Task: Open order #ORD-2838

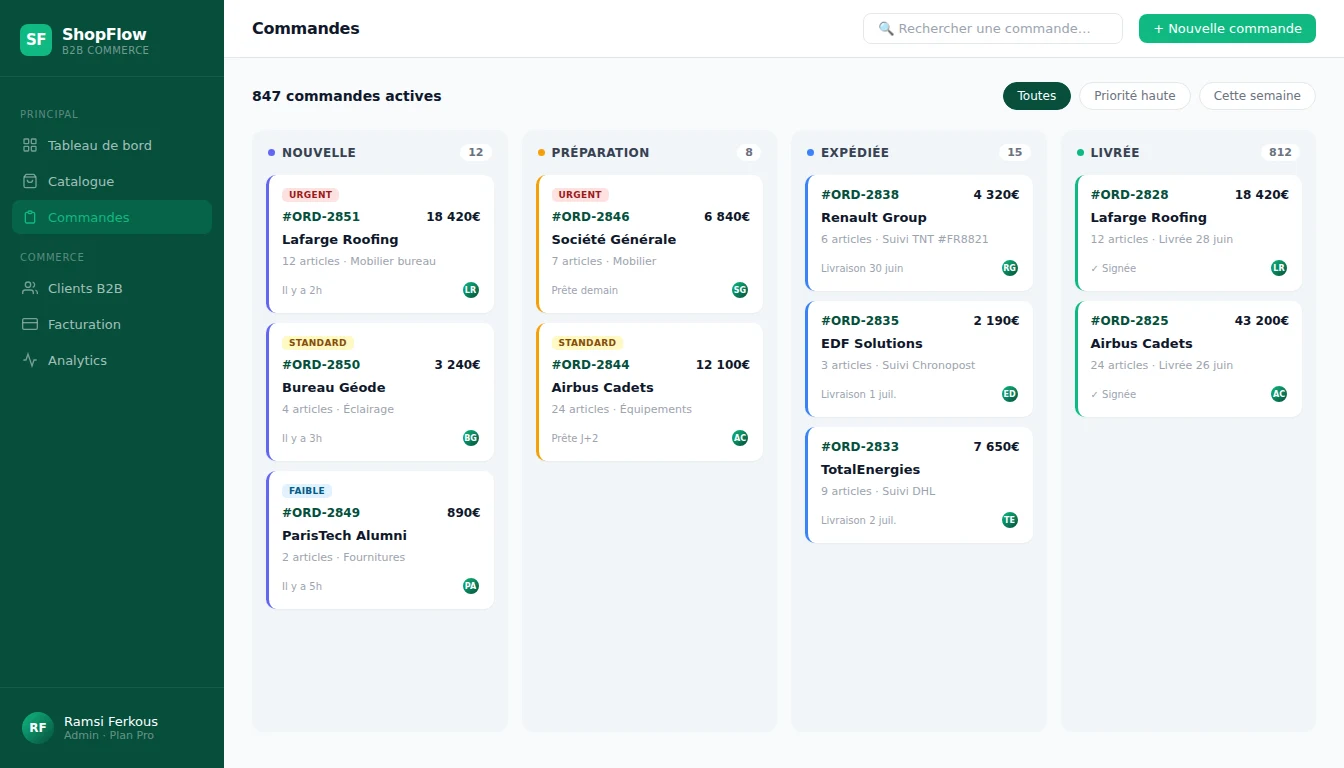Action: click(919, 233)
